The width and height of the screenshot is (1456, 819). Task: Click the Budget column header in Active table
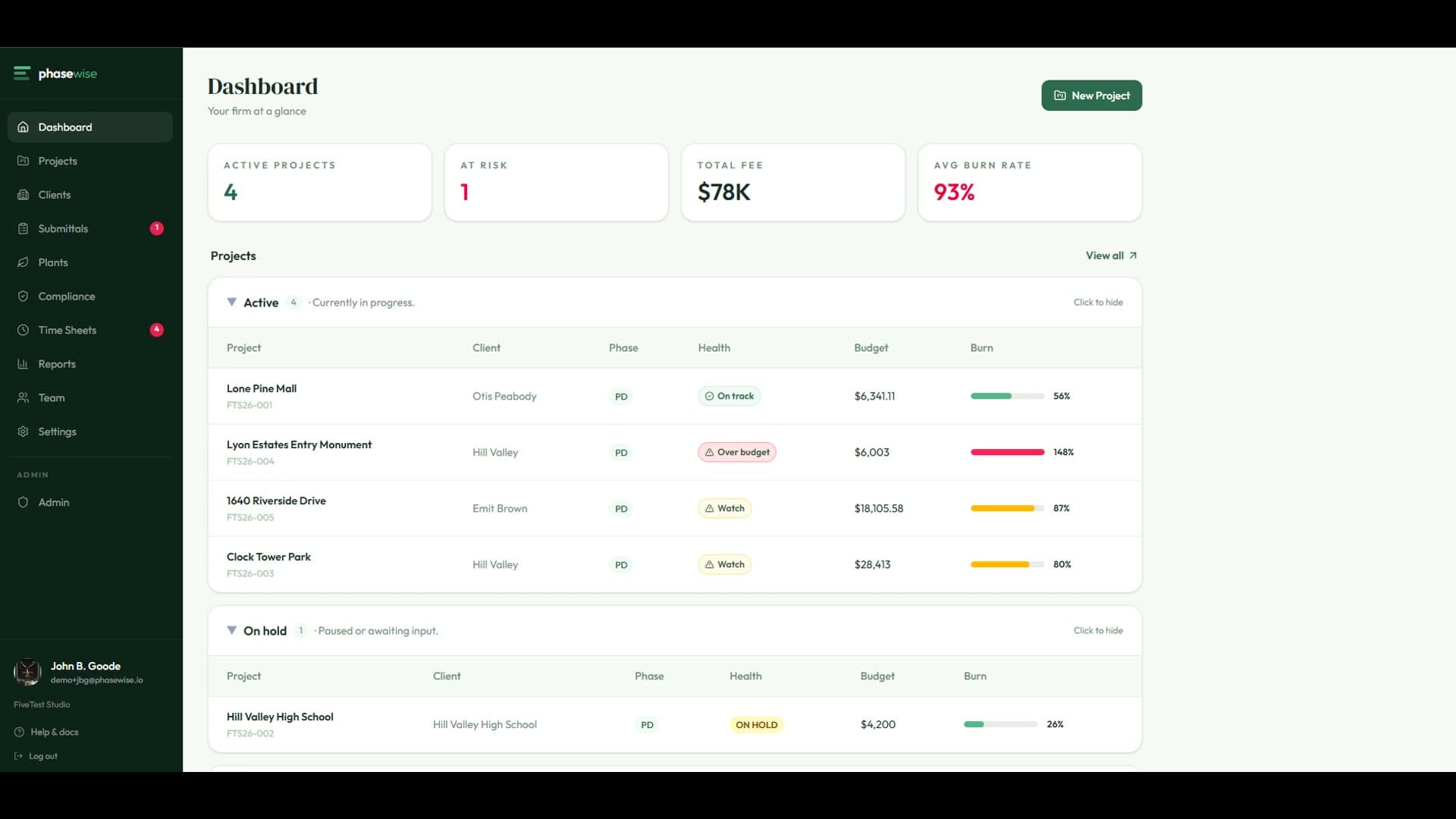coord(871,347)
